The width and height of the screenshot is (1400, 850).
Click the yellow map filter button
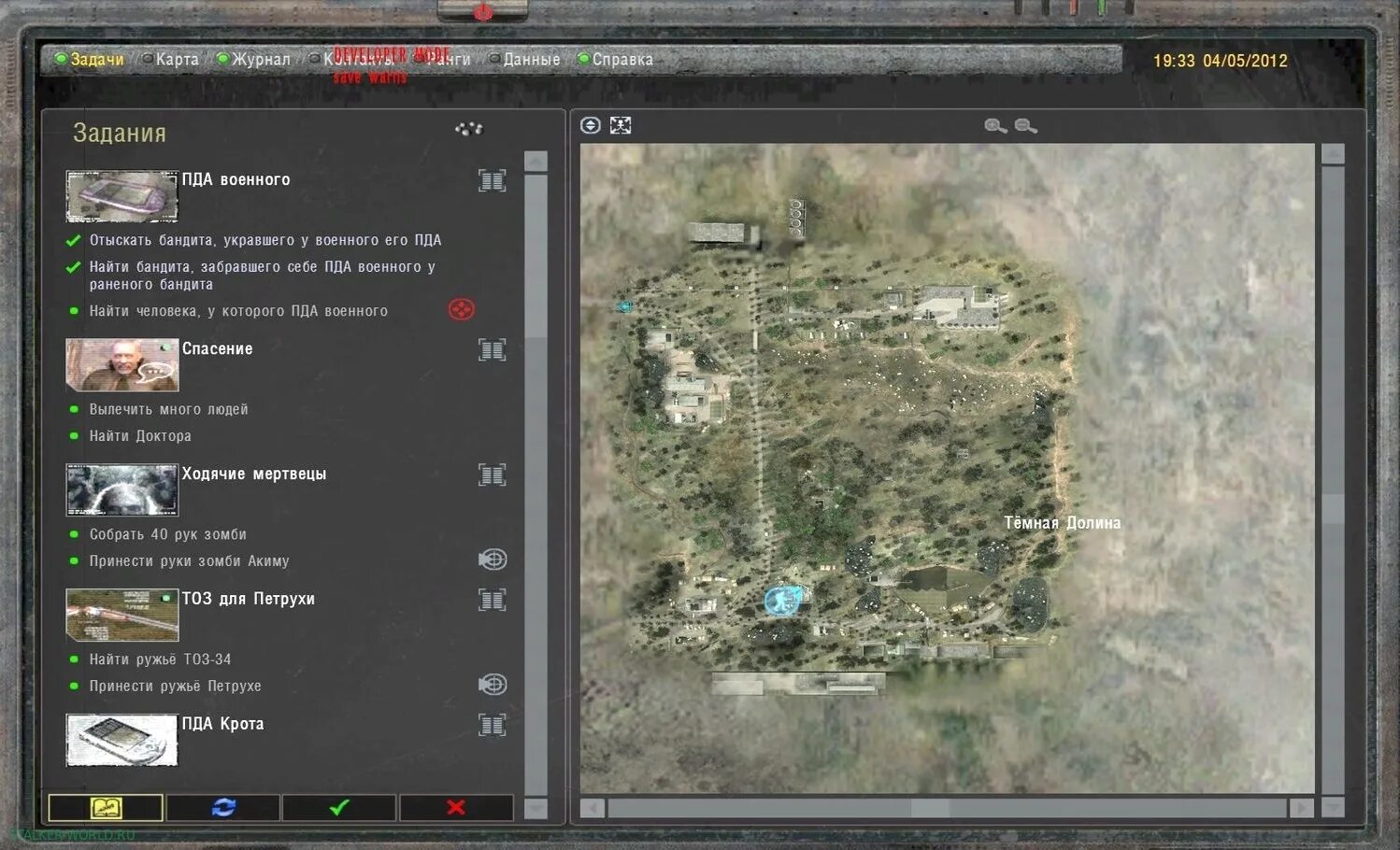pyautogui.click(x=106, y=807)
